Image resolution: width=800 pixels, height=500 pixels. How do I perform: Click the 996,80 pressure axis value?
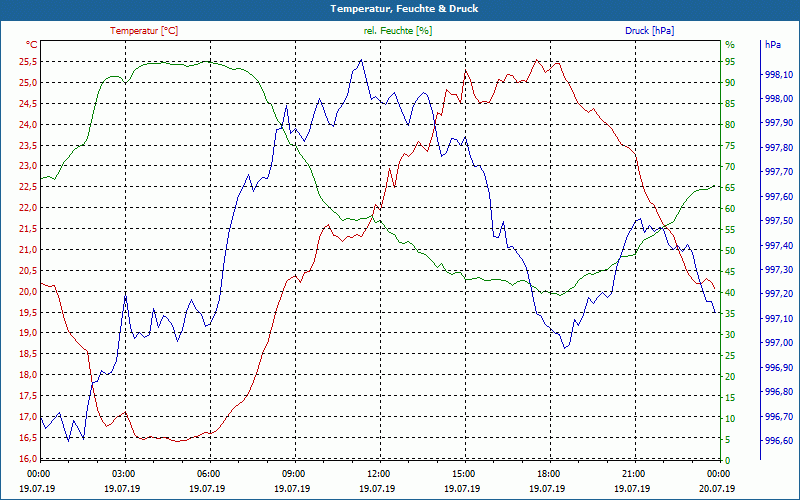pyautogui.click(x=779, y=391)
